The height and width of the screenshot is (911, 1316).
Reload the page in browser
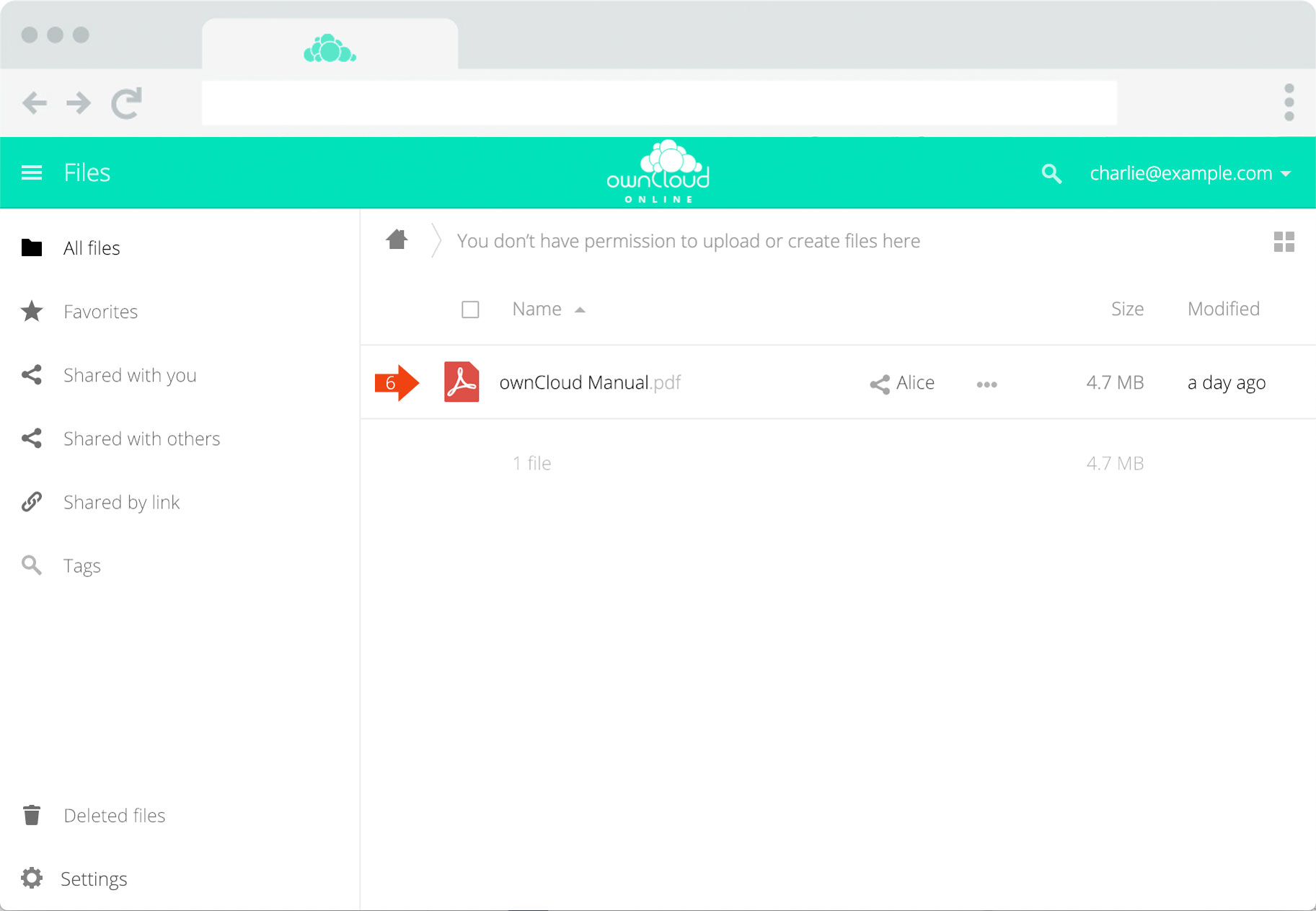coord(126,103)
